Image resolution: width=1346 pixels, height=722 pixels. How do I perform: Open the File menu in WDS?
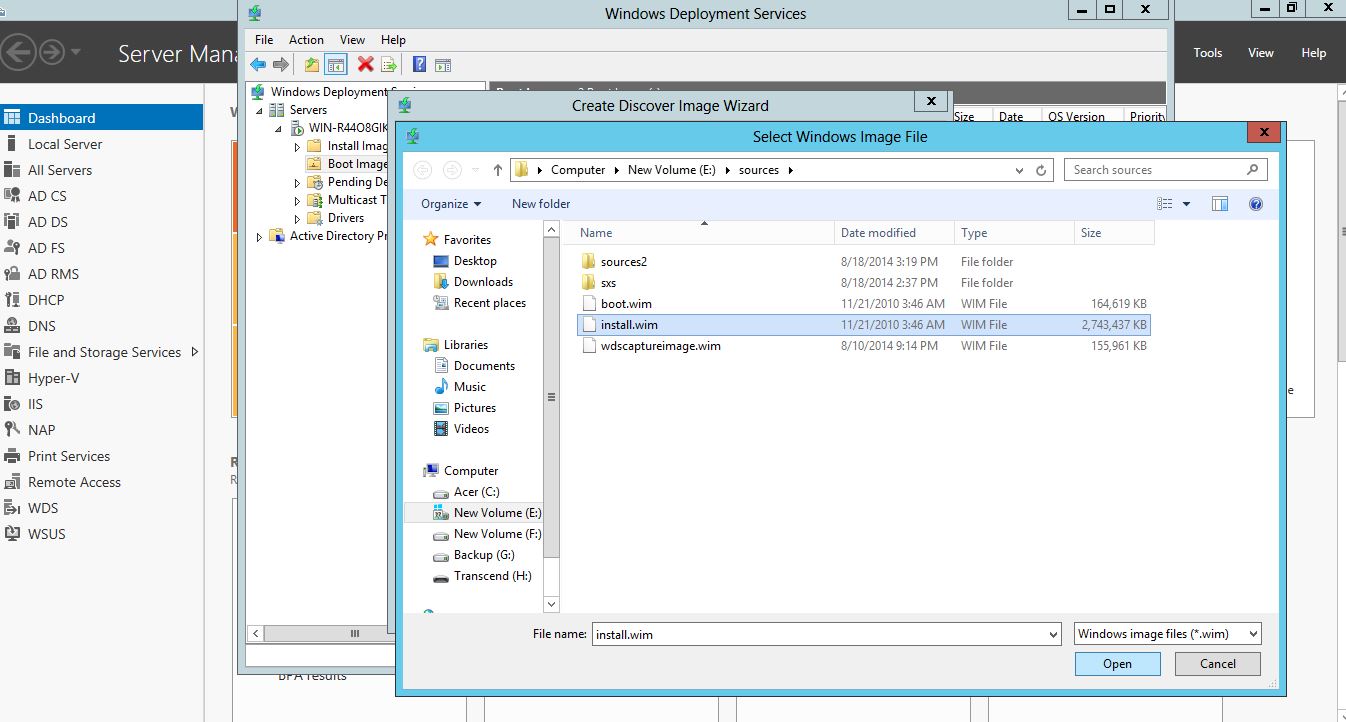coord(264,40)
